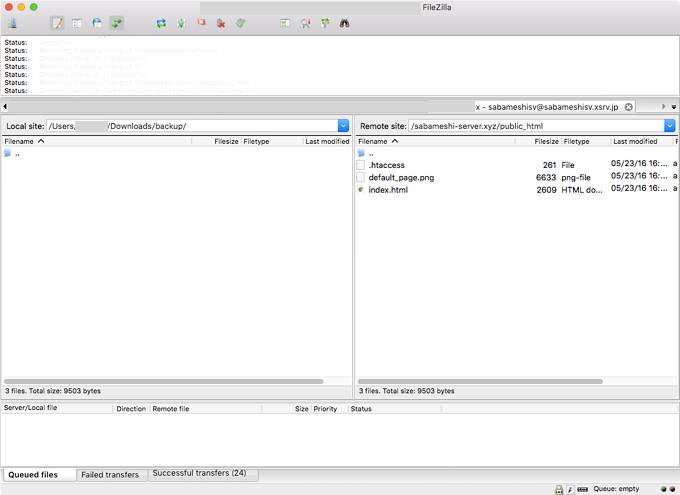Toggle directory comparison icon

click(305, 23)
